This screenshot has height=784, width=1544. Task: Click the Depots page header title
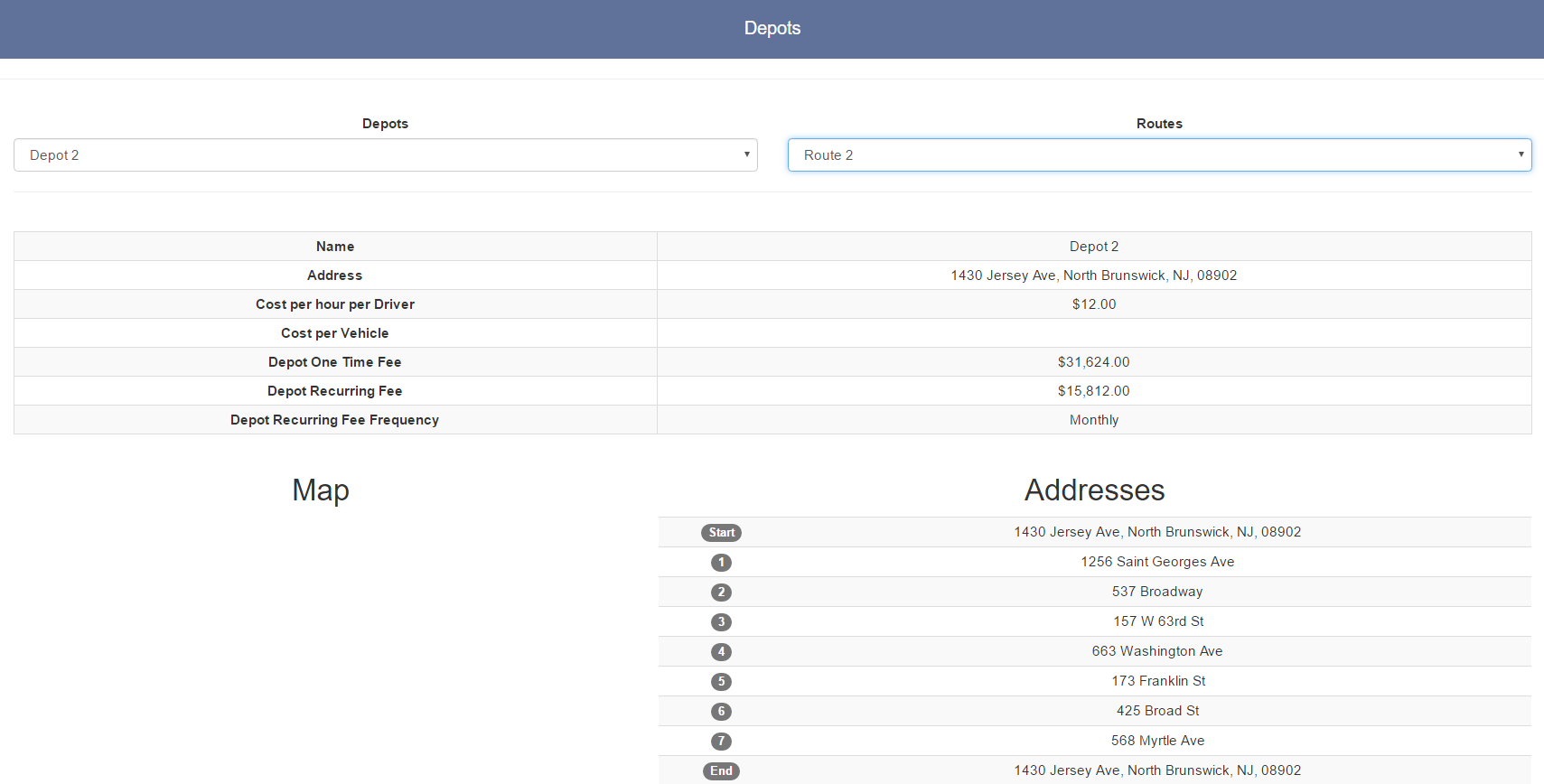pyautogui.click(x=772, y=28)
